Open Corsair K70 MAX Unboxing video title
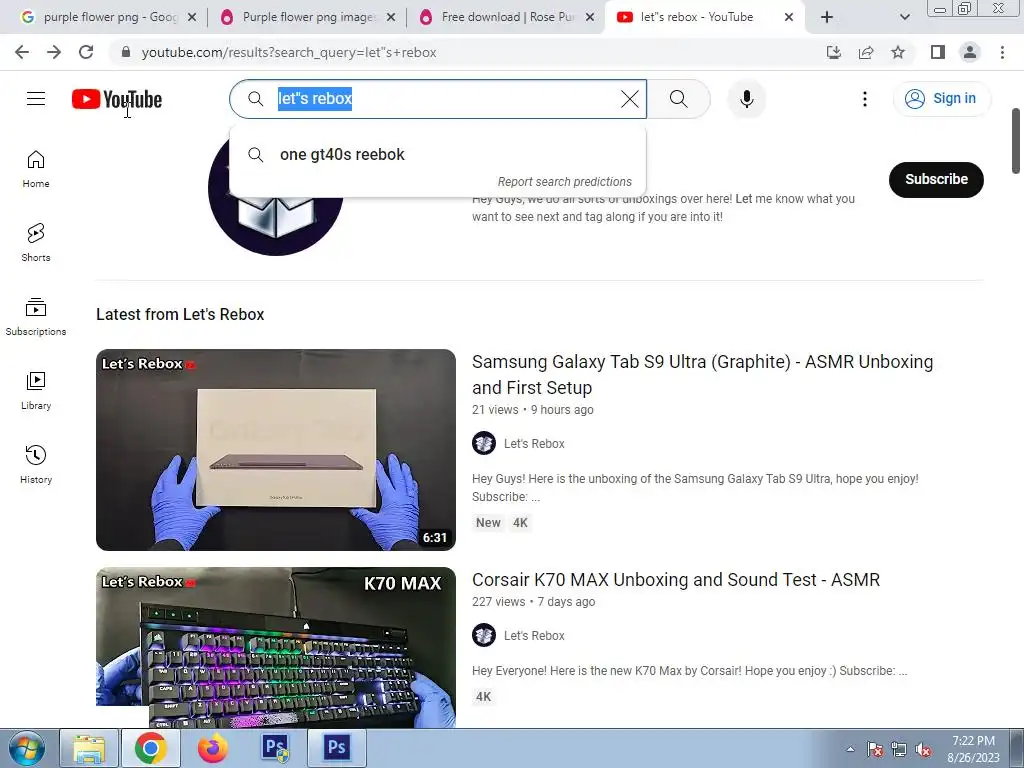 (676, 579)
